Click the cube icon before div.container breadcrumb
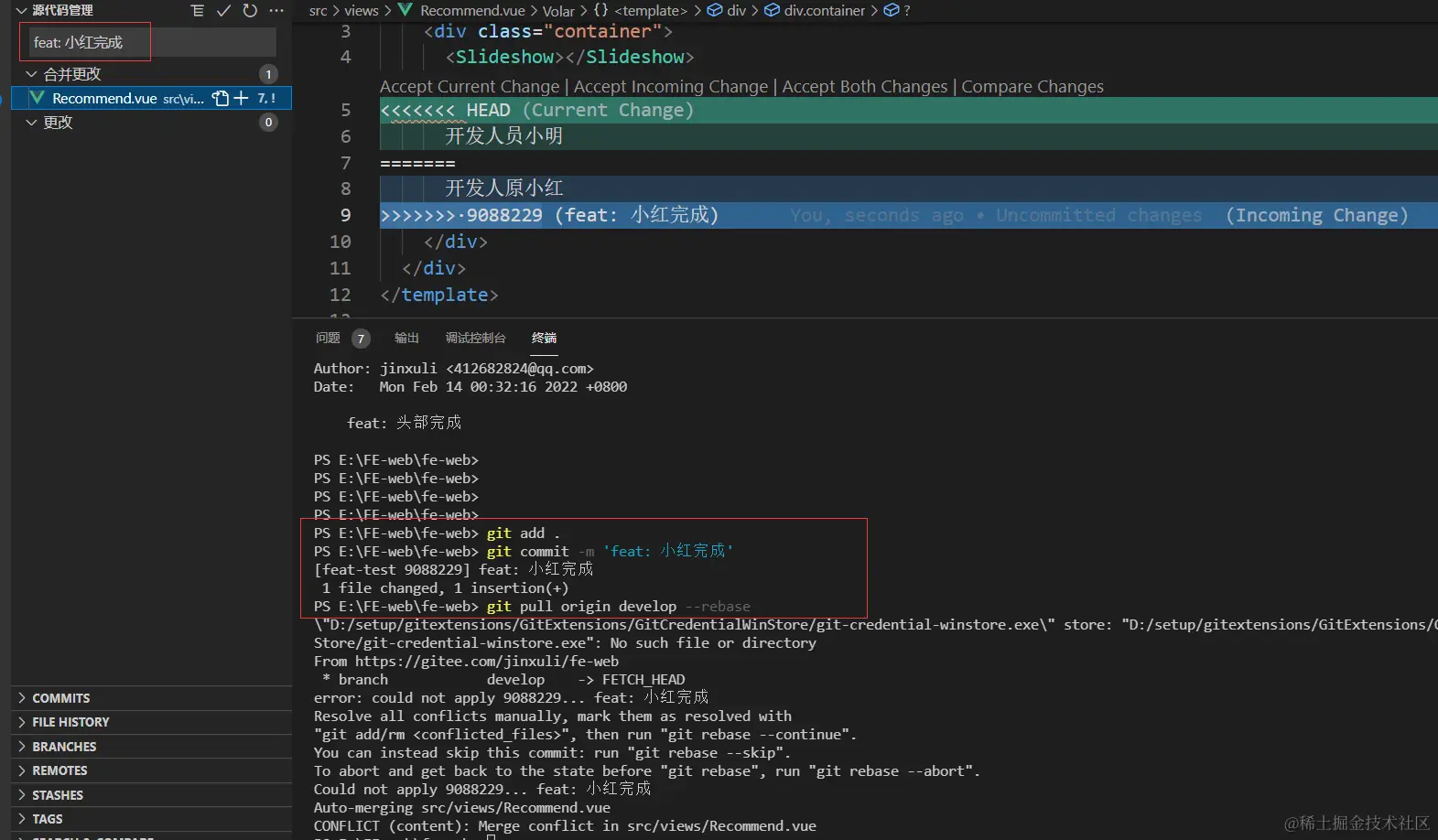1438x840 pixels. [x=772, y=10]
